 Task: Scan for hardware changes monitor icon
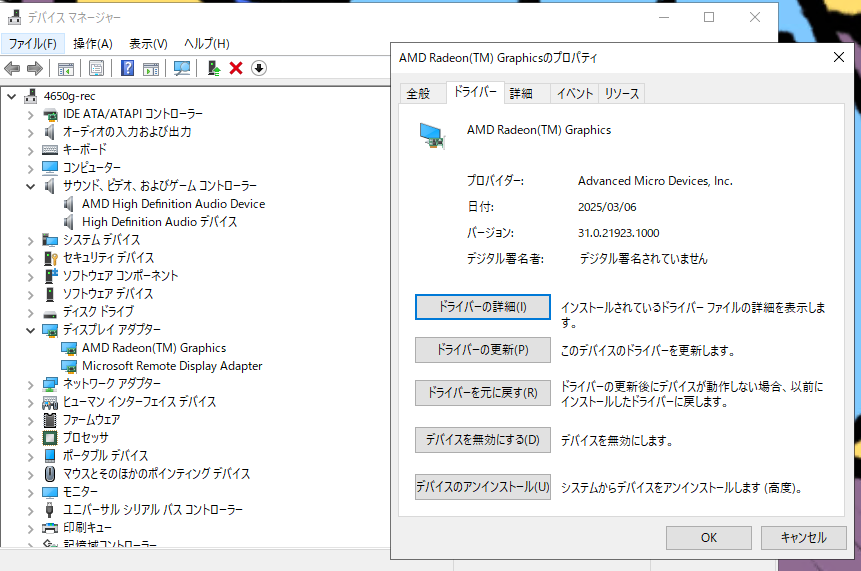(182, 68)
